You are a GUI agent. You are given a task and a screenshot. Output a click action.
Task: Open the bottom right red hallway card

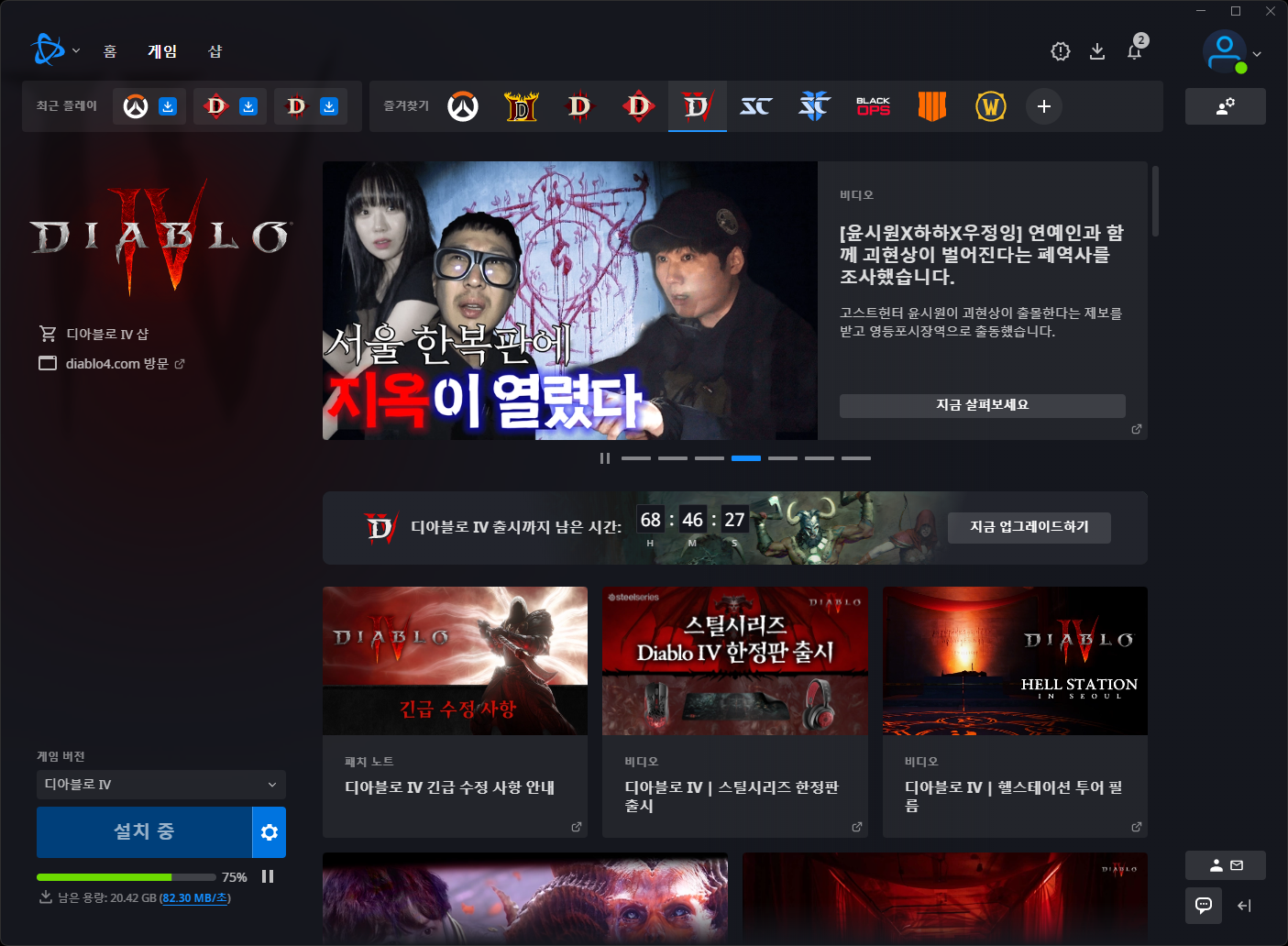(x=945, y=898)
